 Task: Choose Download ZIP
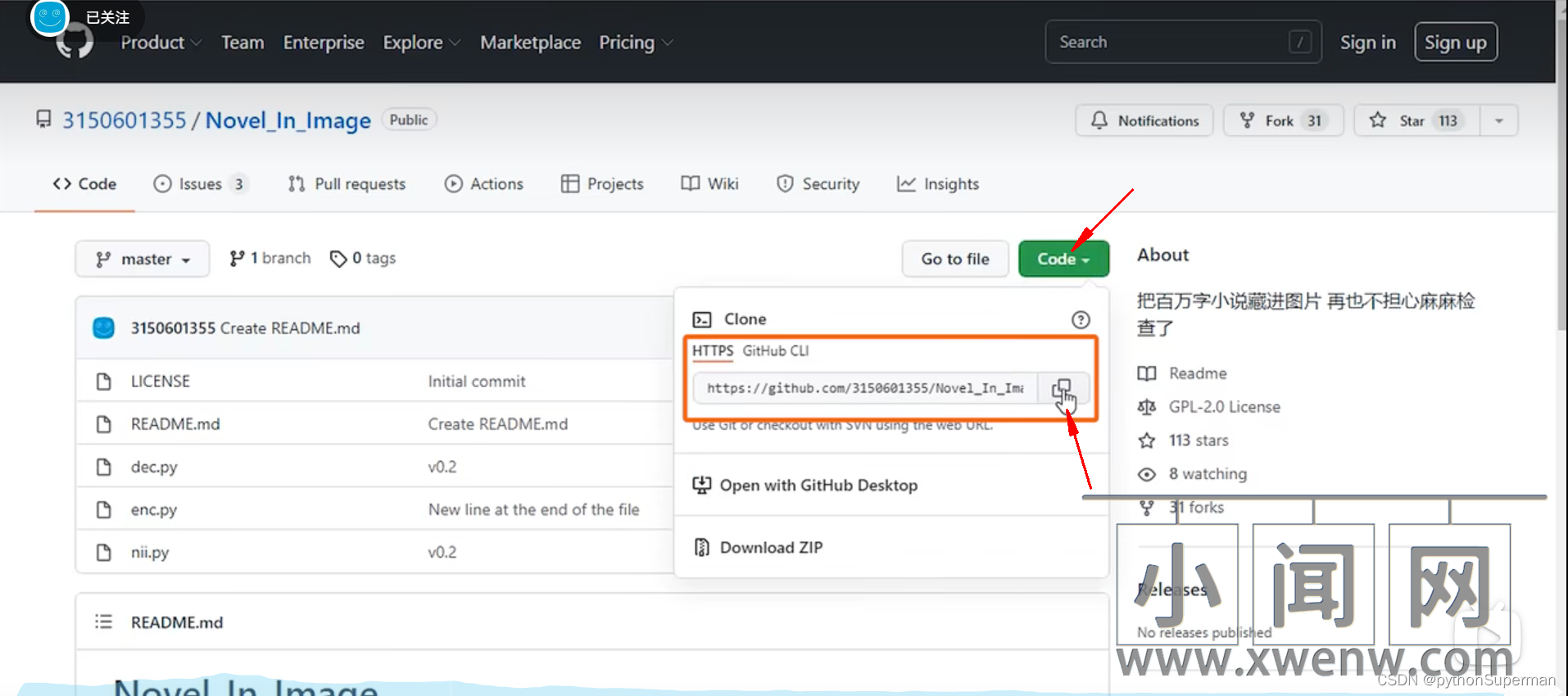[x=759, y=548]
